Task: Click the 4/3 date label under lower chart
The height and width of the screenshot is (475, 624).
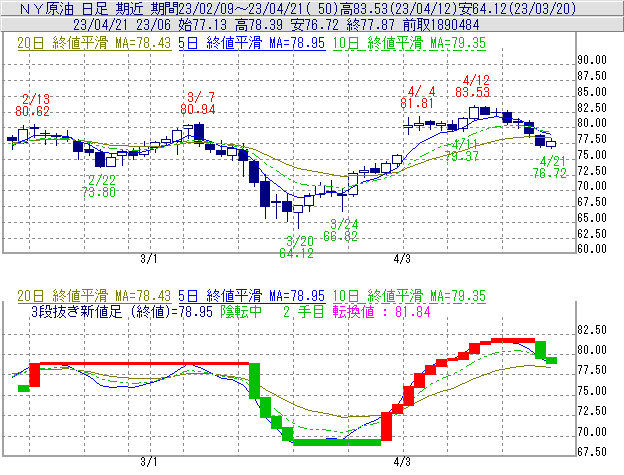Action: click(402, 462)
